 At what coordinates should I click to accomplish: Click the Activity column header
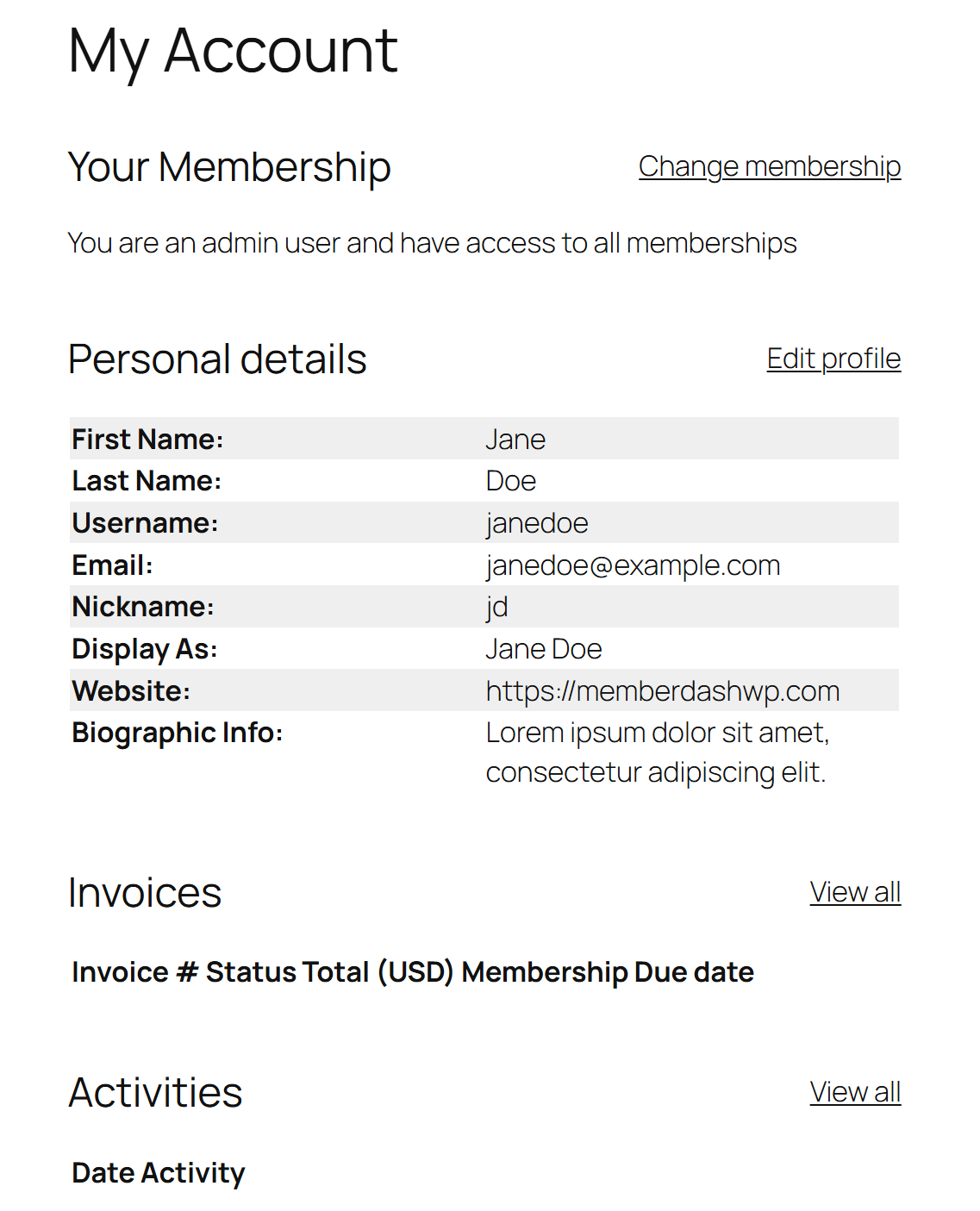(193, 1173)
